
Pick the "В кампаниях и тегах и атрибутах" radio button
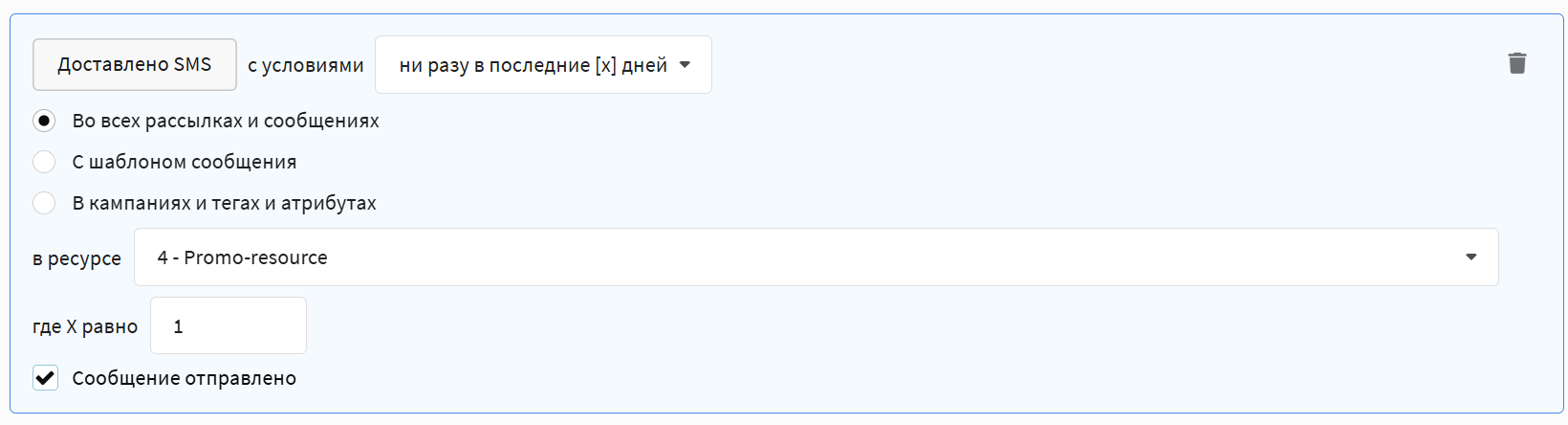(x=44, y=203)
